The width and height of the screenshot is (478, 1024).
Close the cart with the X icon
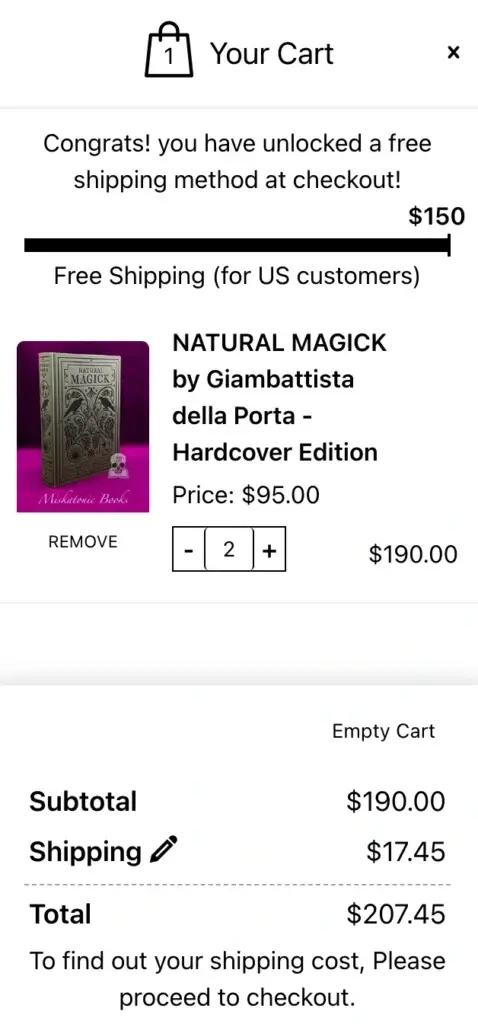(x=453, y=53)
